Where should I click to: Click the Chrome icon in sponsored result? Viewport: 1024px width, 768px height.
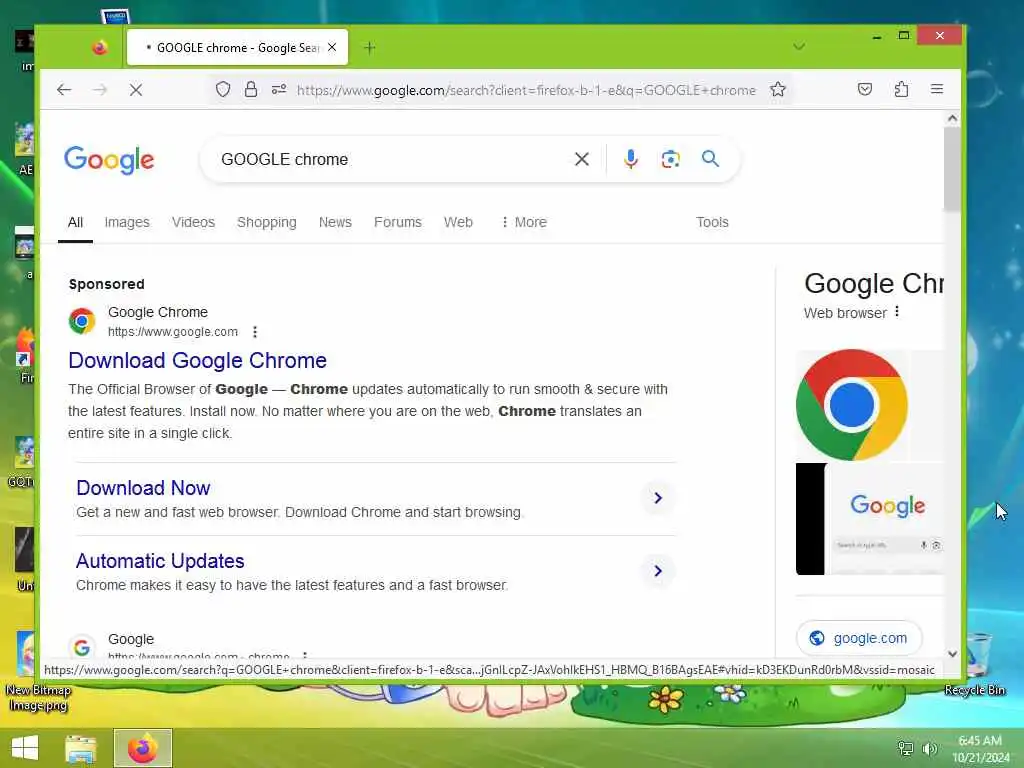click(82, 321)
